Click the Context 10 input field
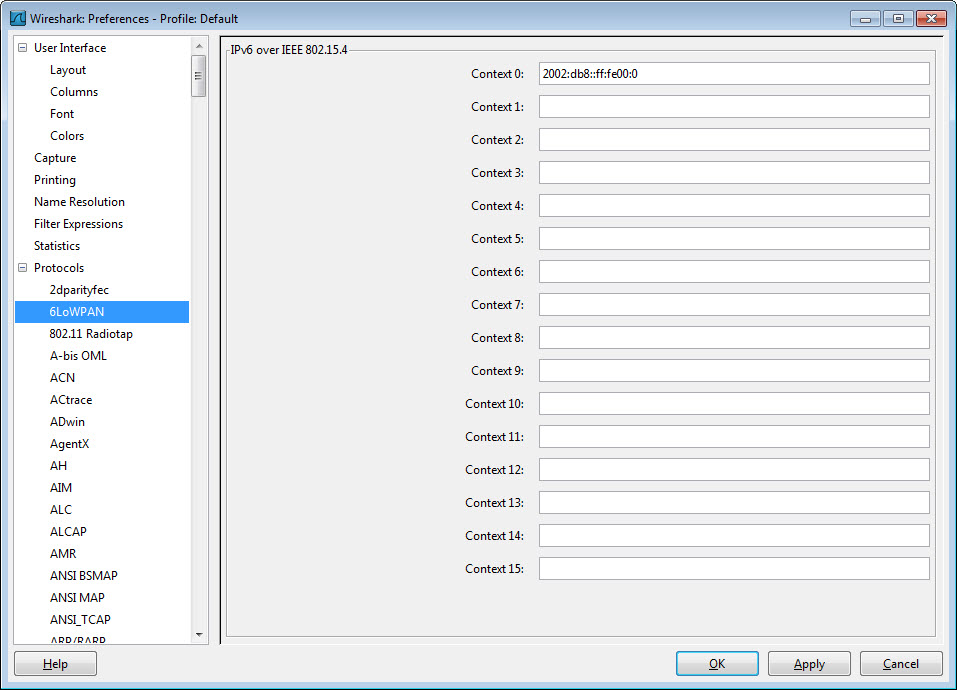Screen dimensions: 957x690 pos(734,403)
